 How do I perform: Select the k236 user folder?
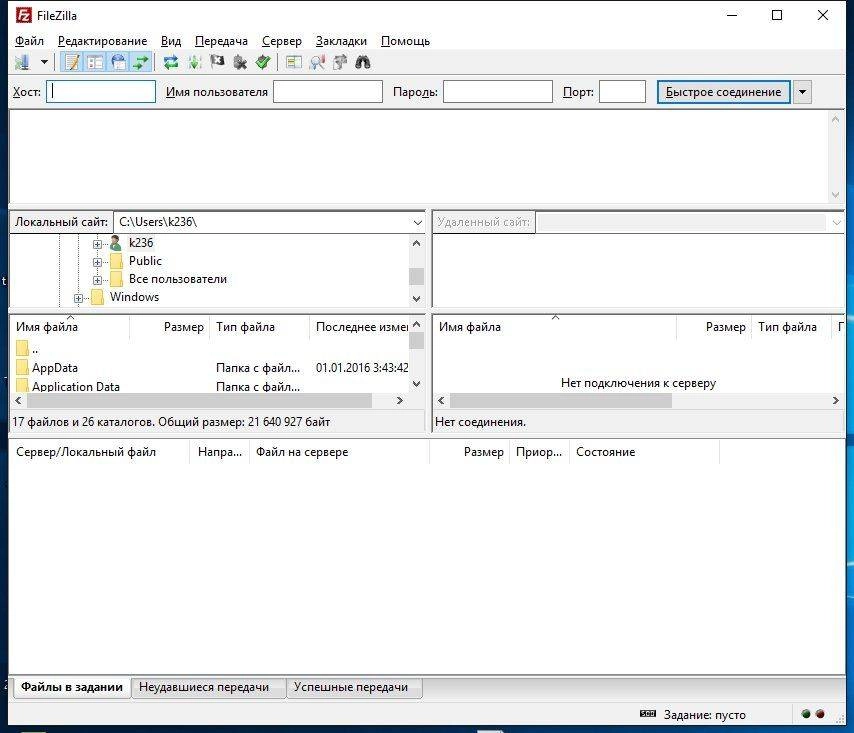(141, 243)
